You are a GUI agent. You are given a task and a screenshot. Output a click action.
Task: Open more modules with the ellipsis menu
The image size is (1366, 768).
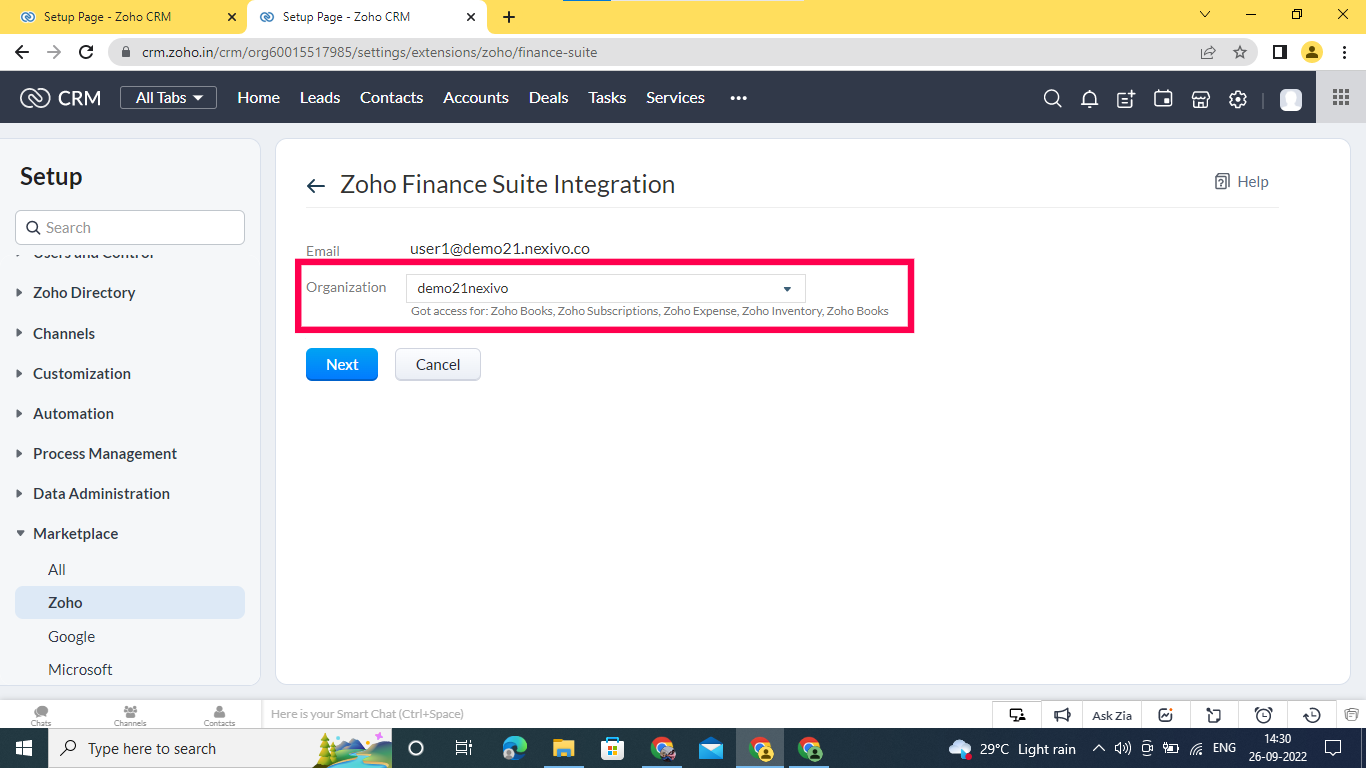(x=738, y=98)
